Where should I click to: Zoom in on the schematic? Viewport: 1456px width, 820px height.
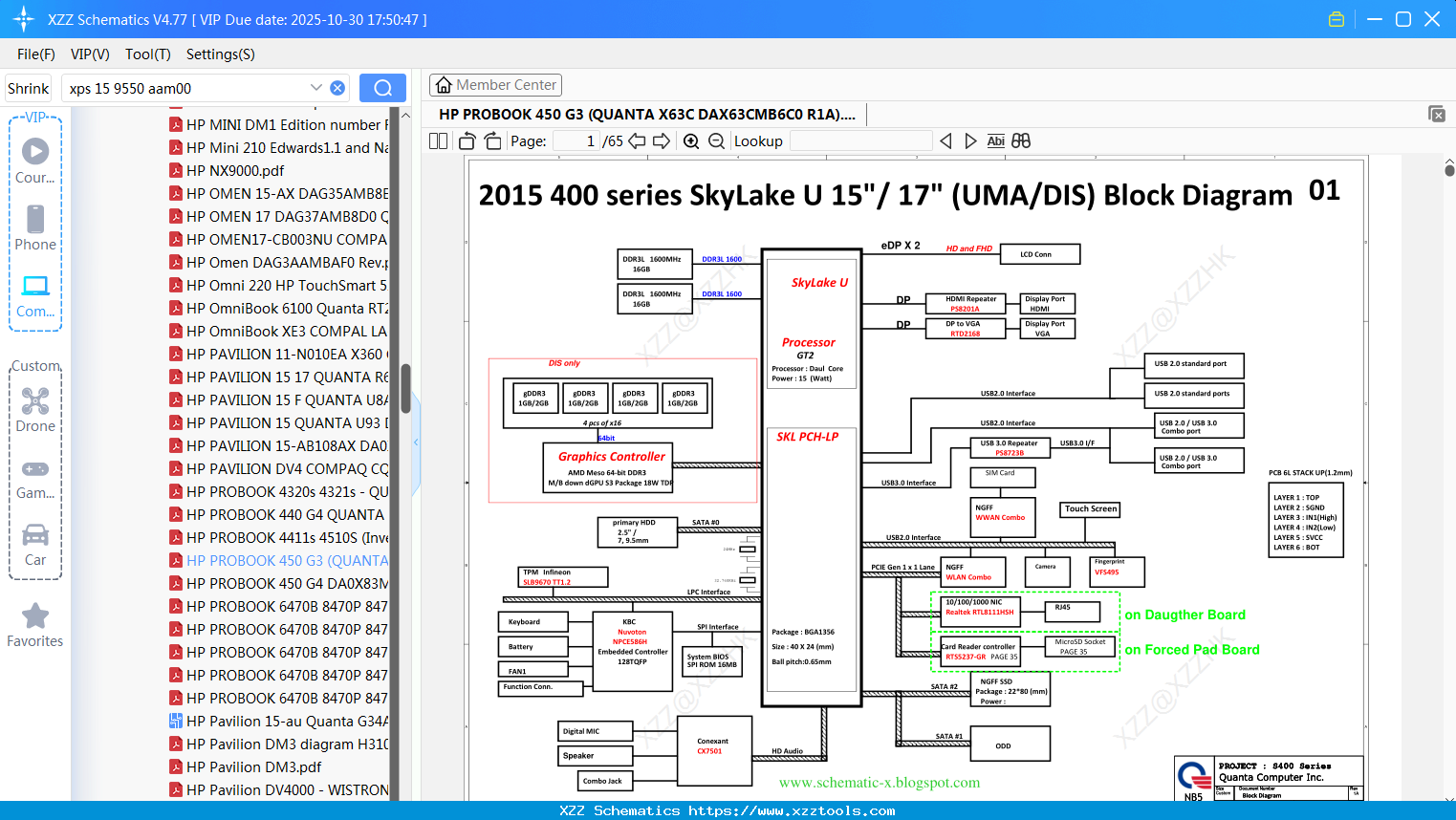691,140
